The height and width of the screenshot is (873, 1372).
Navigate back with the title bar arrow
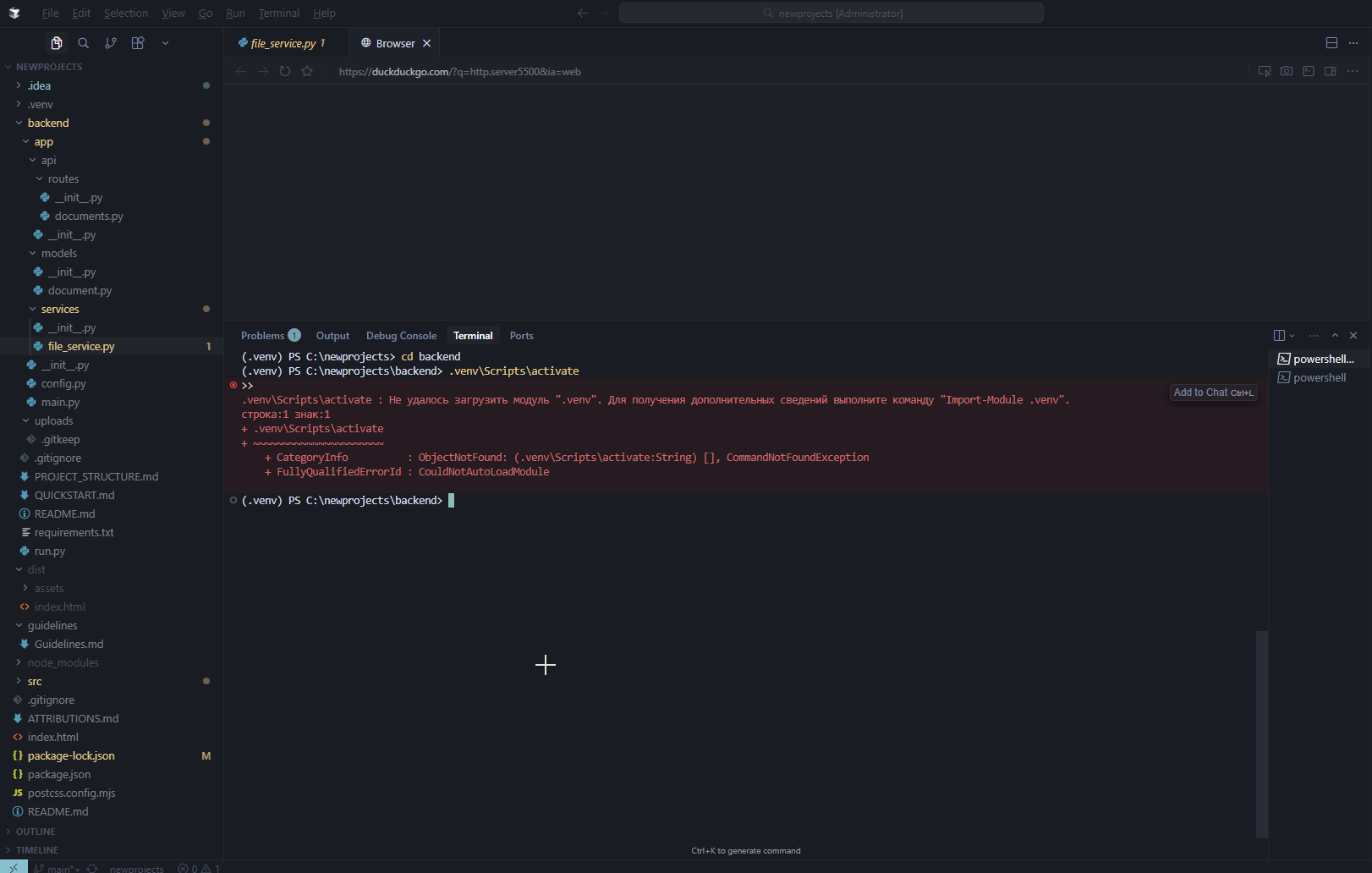pos(582,13)
